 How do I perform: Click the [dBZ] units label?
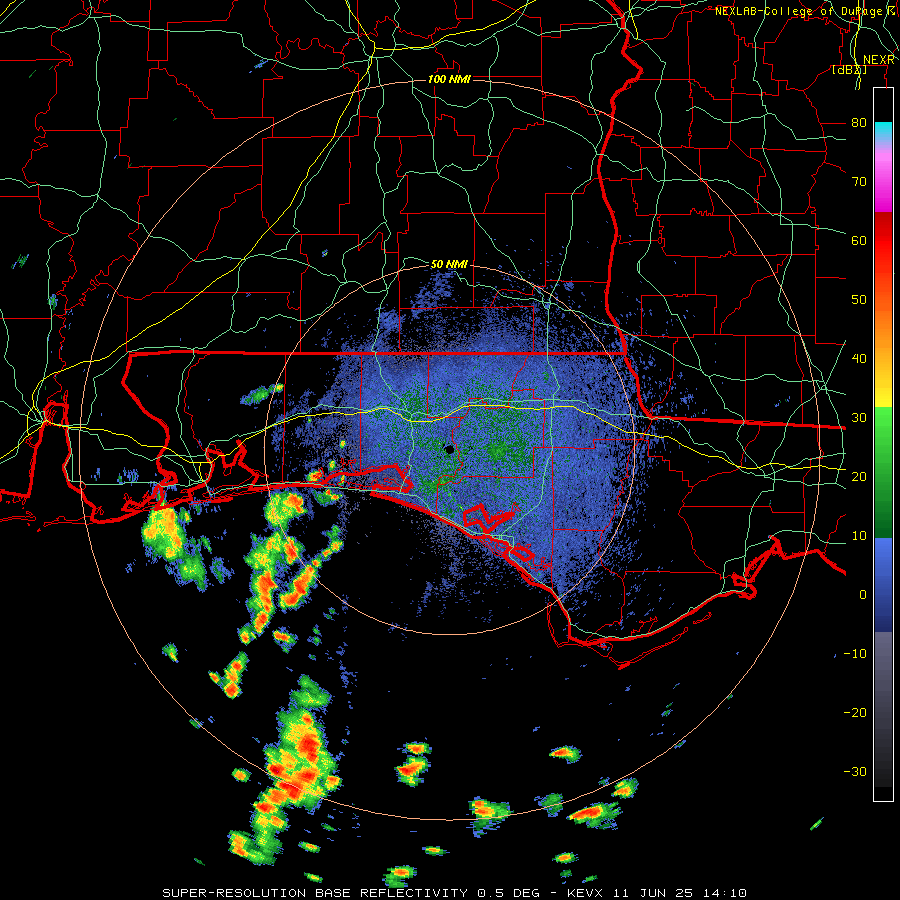point(849,70)
